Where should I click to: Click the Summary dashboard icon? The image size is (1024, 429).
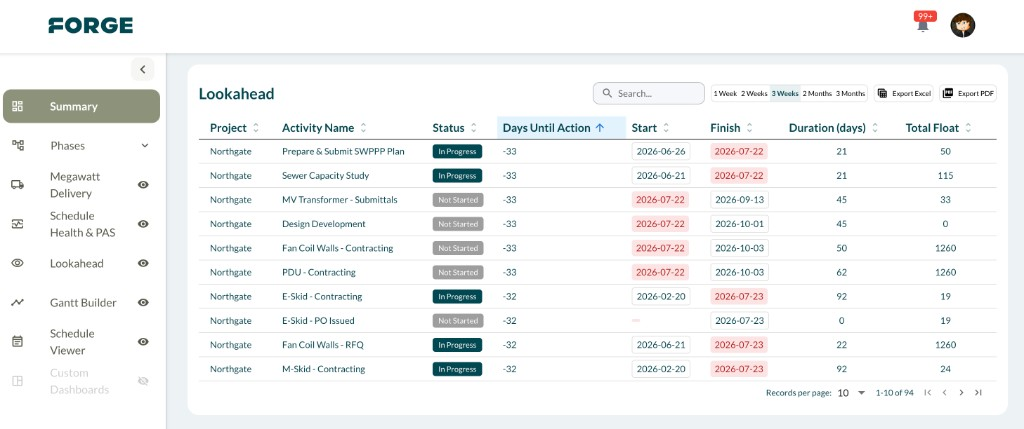18,106
